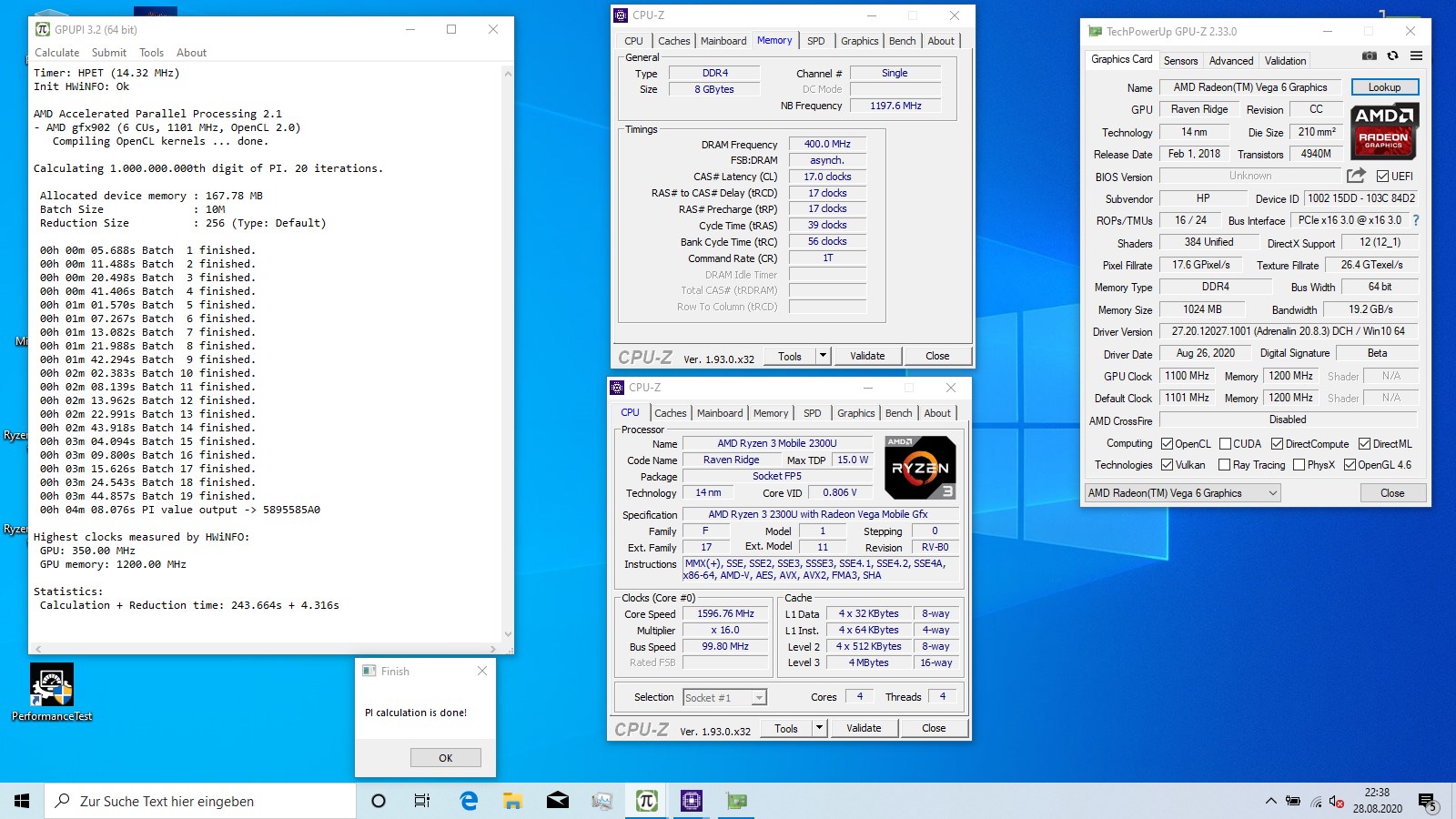Toggle the PhysX checkbox
This screenshot has height=819, width=1456.
(1299, 464)
